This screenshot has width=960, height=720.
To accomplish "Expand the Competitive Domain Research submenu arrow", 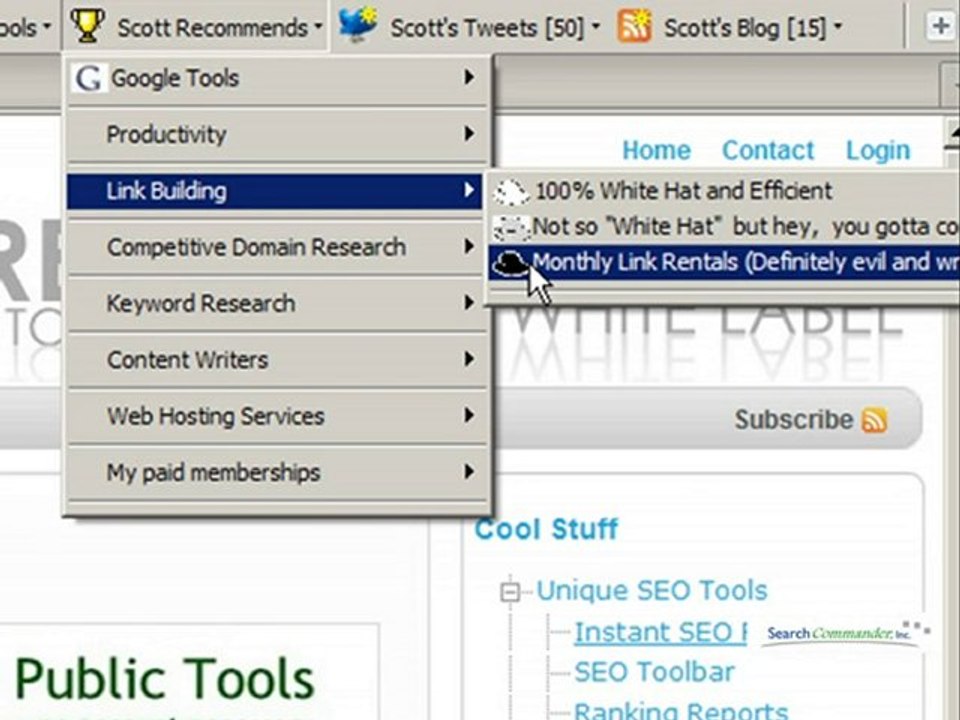I will (469, 246).
